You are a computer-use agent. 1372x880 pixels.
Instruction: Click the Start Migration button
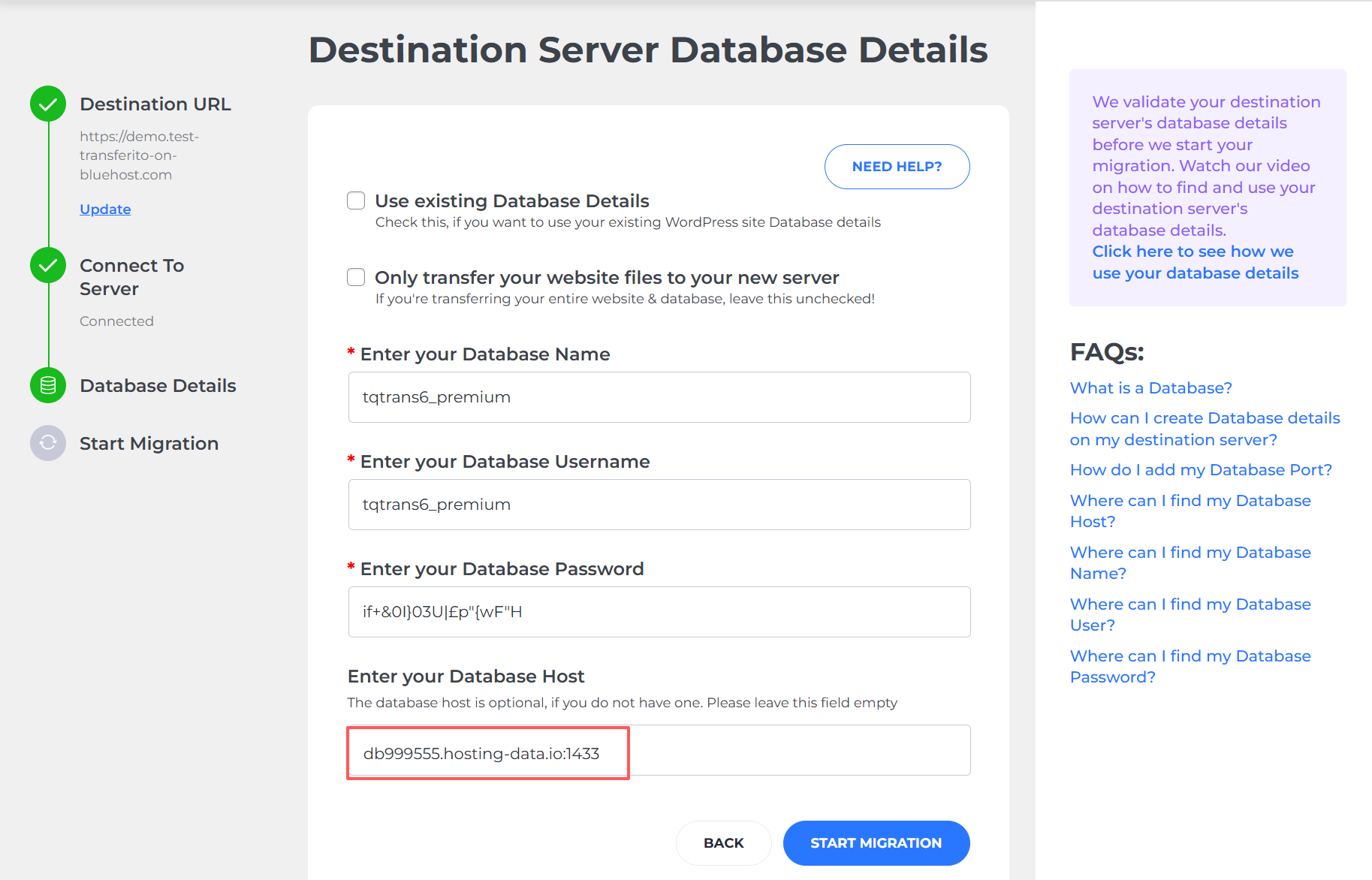point(876,843)
